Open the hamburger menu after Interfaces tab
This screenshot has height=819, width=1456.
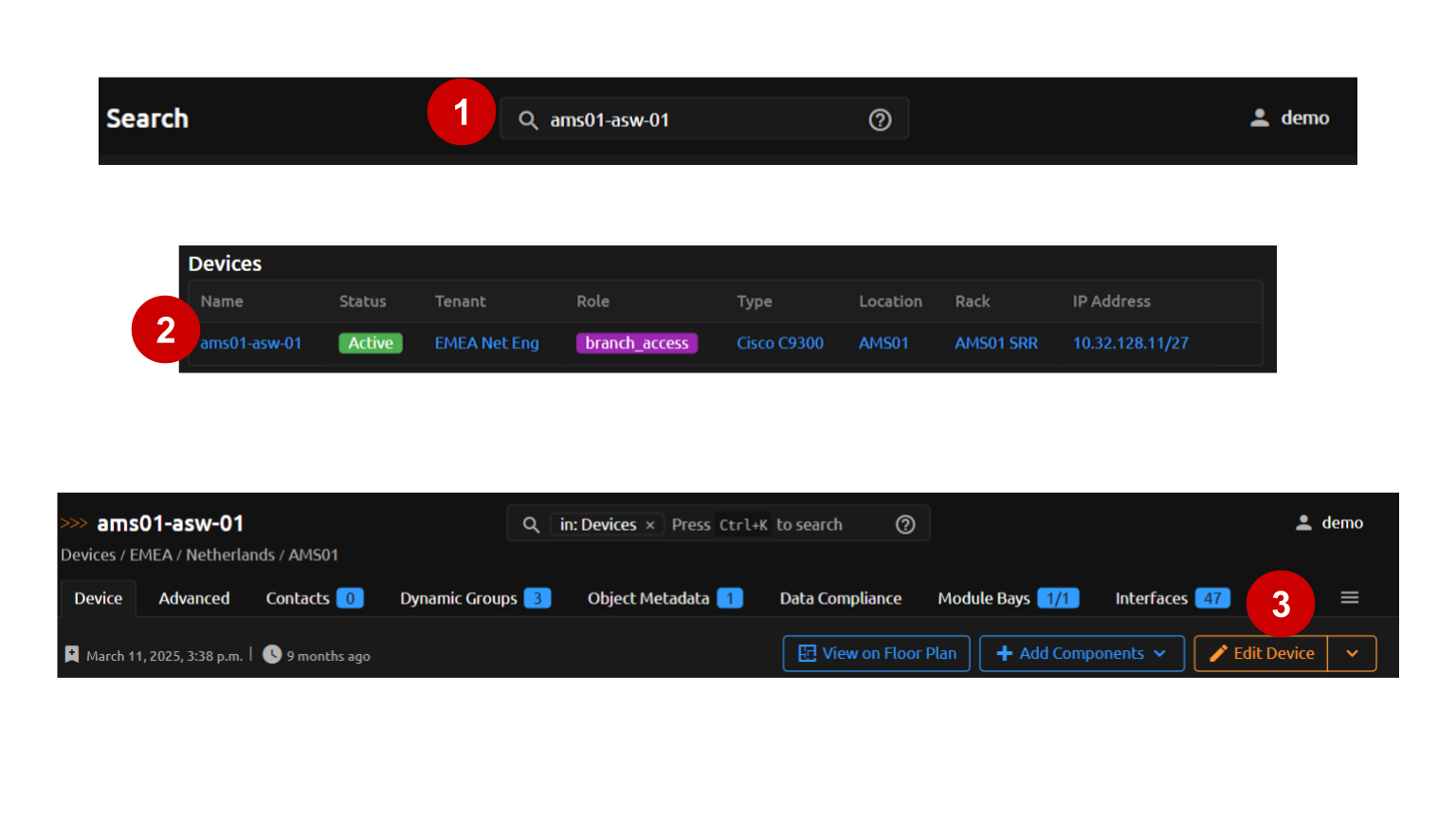click(x=1349, y=597)
